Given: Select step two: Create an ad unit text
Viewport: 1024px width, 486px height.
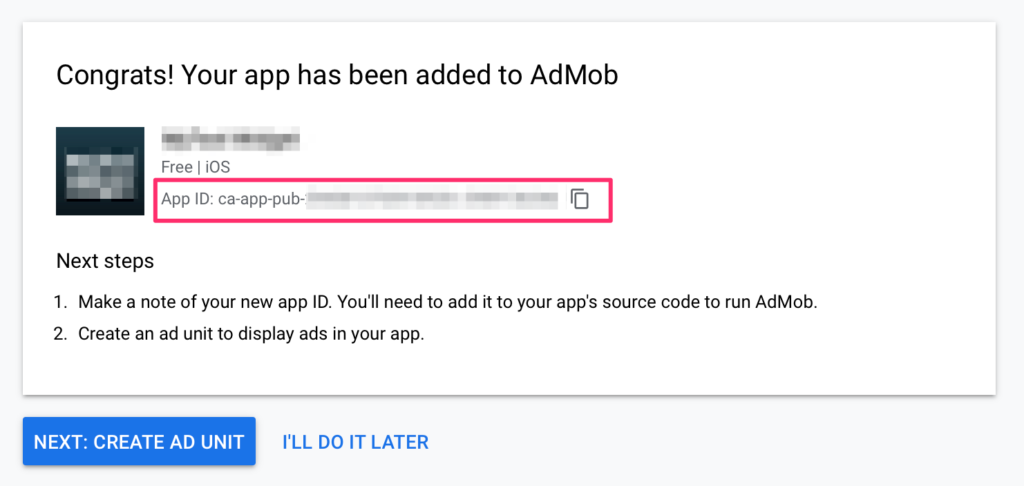Looking at the screenshot, I should [251, 334].
